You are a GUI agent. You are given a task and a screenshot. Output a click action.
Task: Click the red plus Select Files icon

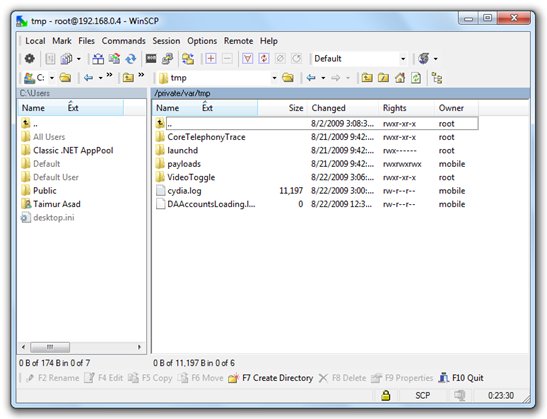[x=211, y=59]
